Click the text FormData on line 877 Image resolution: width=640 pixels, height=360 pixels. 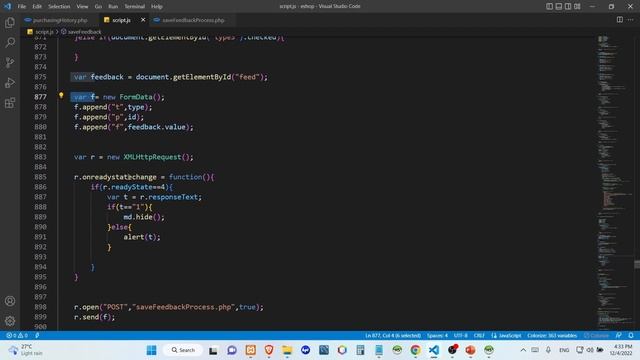(136, 97)
